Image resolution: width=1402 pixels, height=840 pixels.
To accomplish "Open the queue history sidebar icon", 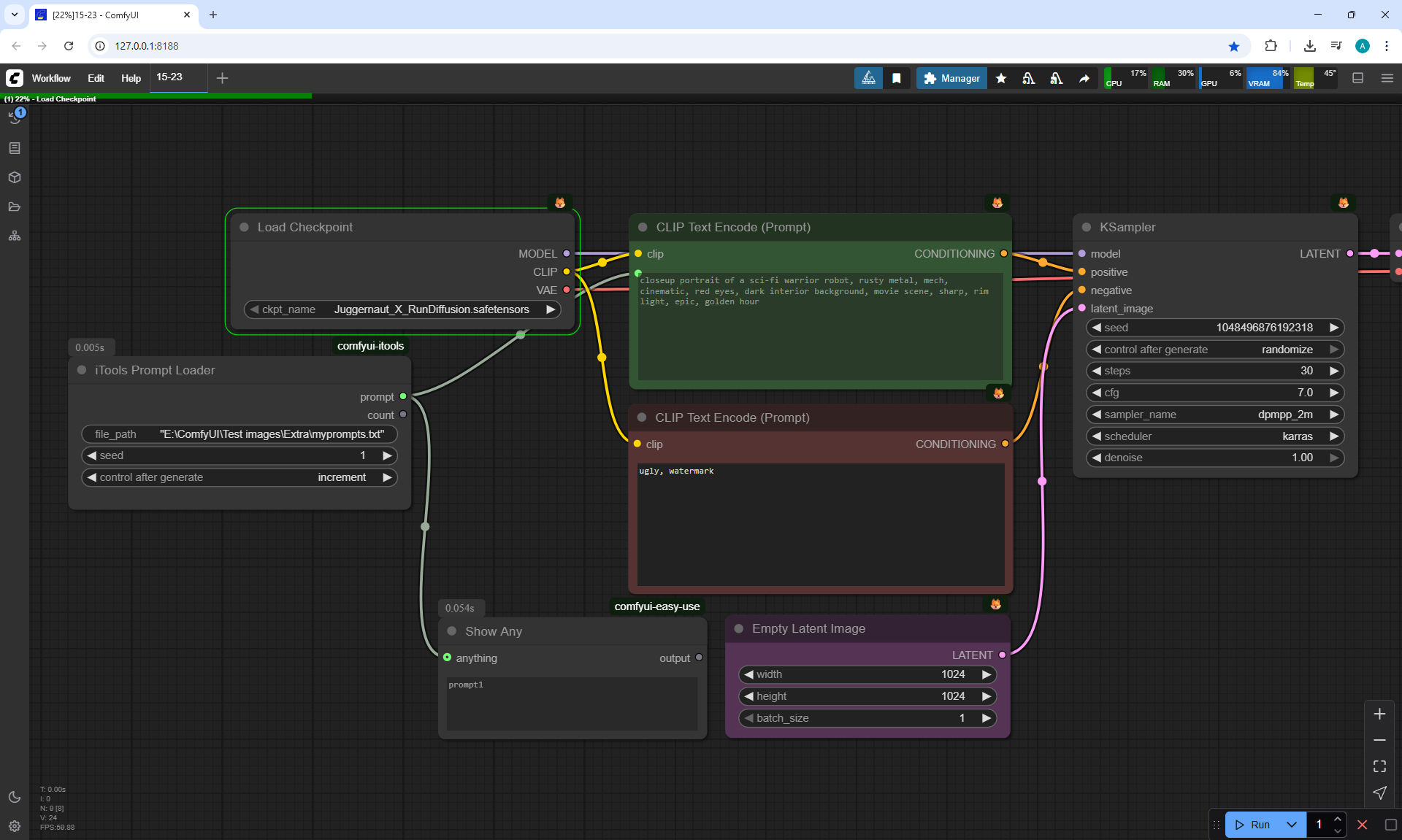I will pos(15,117).
